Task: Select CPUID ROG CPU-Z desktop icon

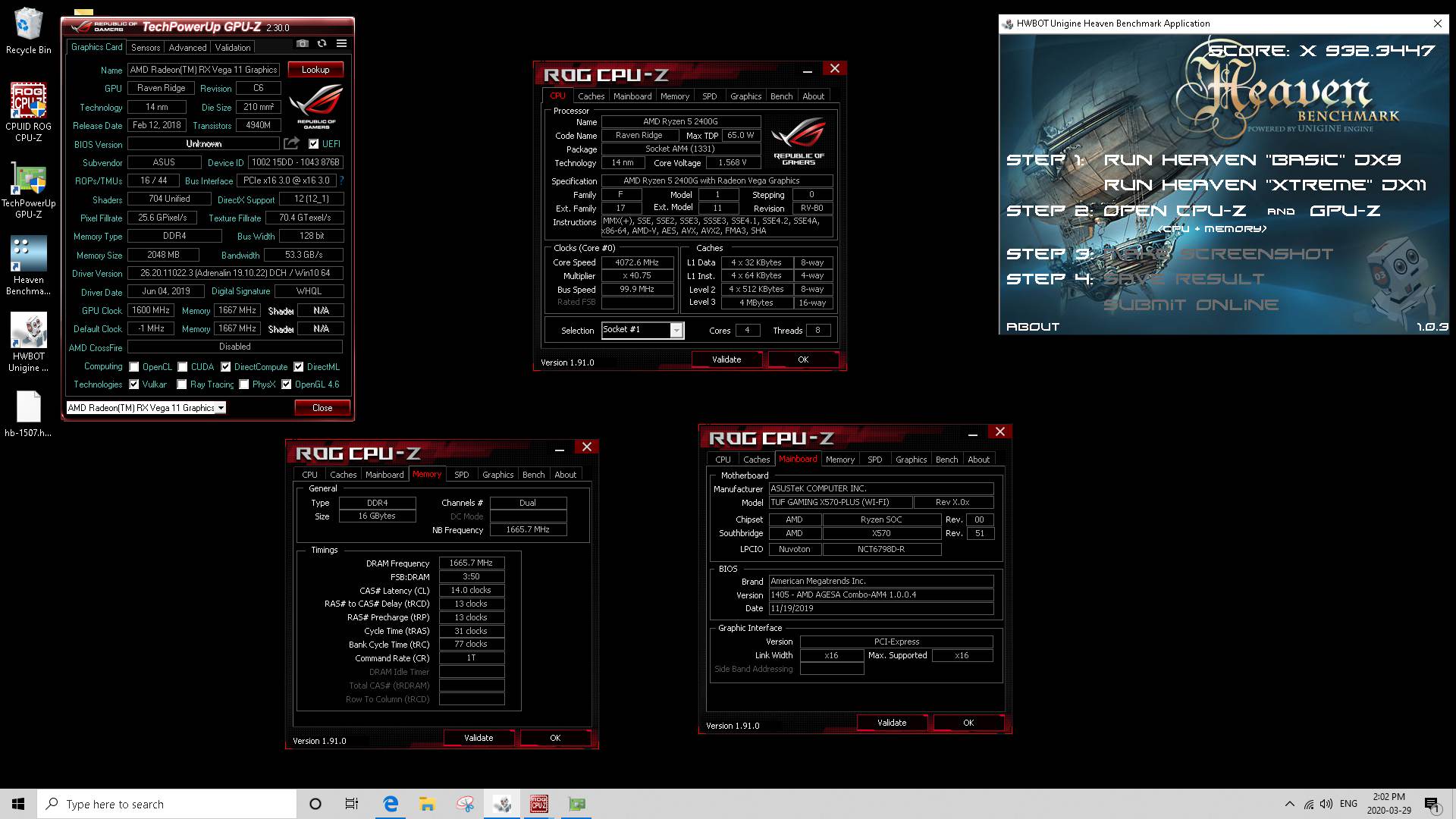Action: tap(28, 112)
